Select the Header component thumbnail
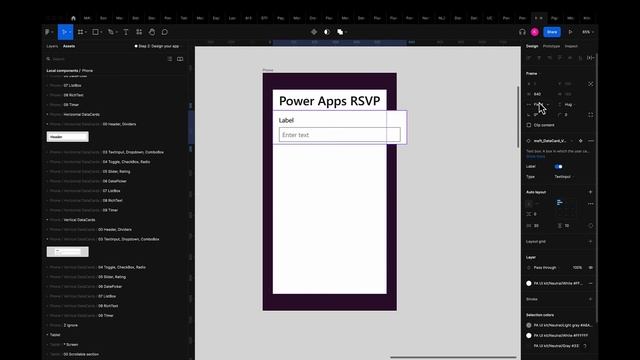Image resolution: width=640 pixels, height=360 pixels. tap(67, 137)
